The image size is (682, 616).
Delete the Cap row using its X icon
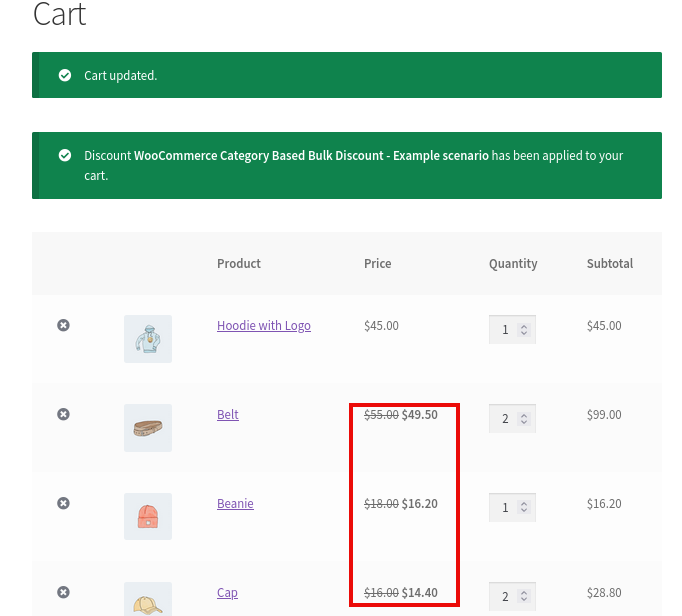coord(63,592)
